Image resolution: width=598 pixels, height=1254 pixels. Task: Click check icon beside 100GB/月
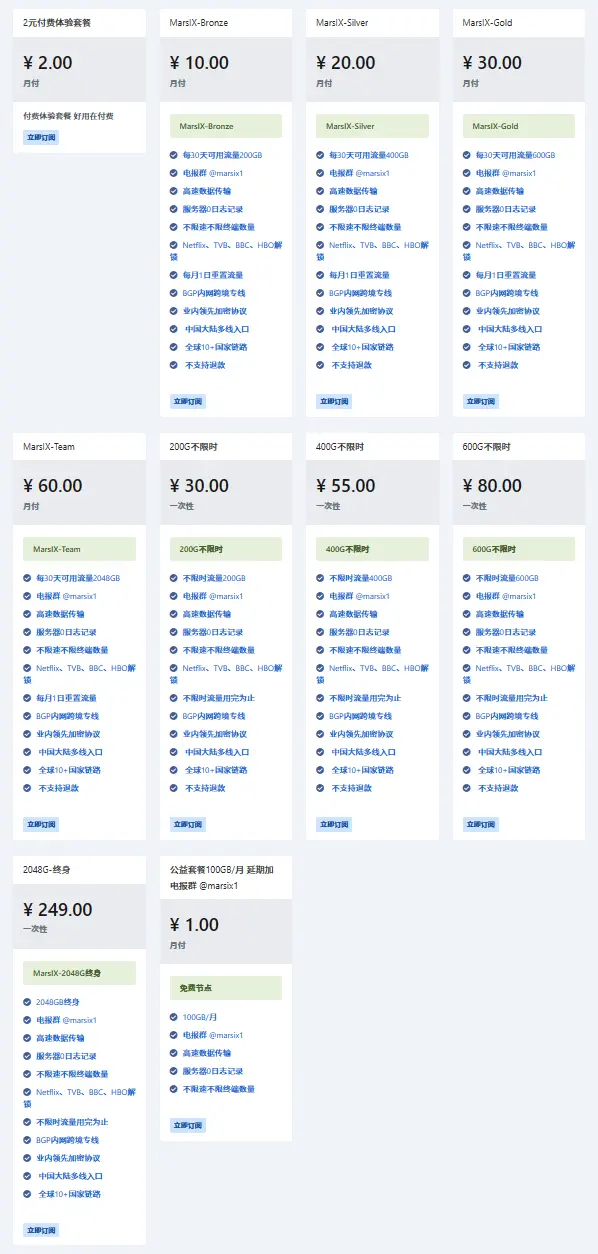tap(174, 1017)
